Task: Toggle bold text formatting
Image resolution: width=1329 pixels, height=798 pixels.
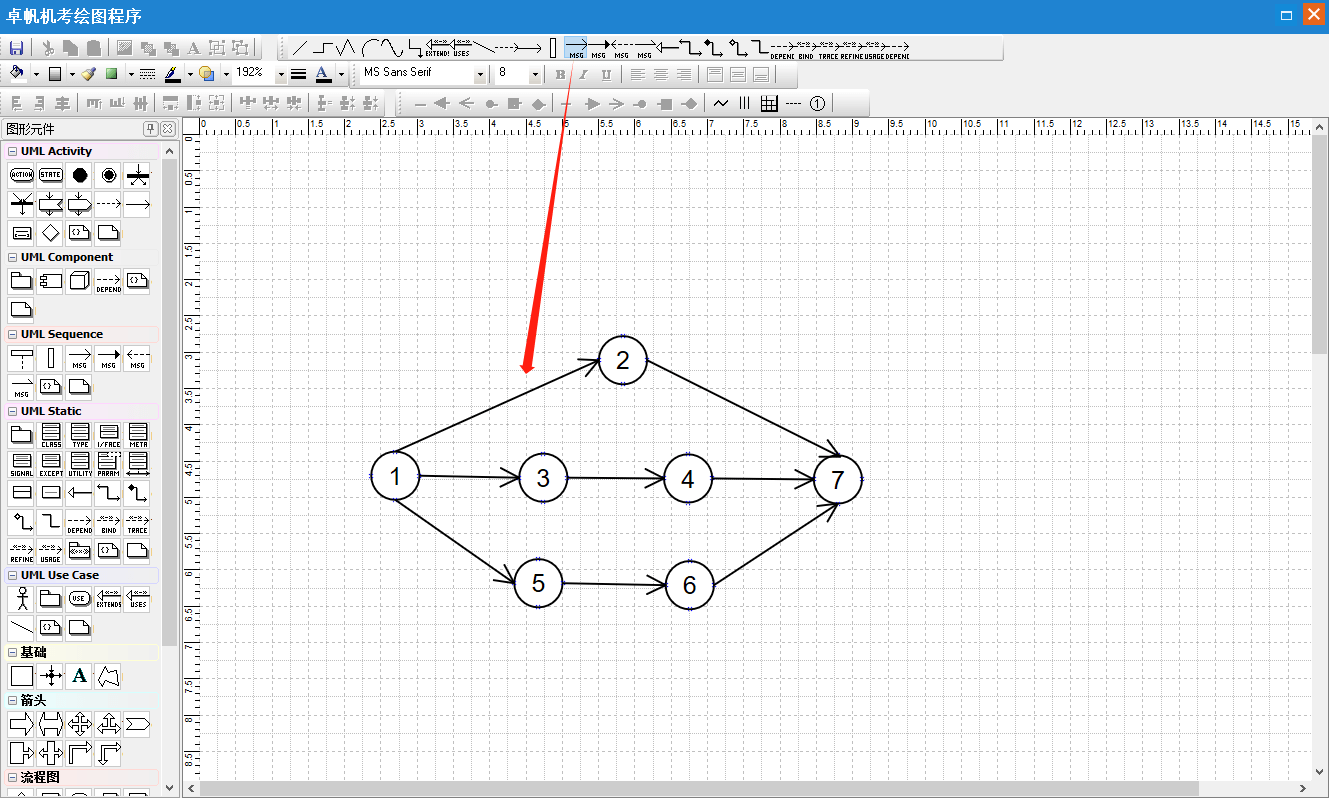Action: tap(560, 74)
